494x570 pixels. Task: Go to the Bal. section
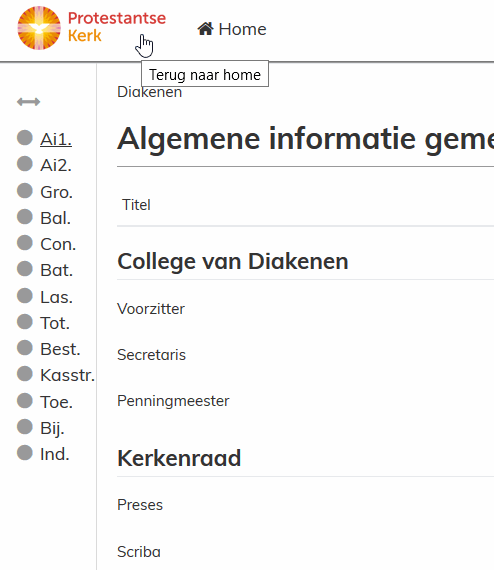(55, 218)
